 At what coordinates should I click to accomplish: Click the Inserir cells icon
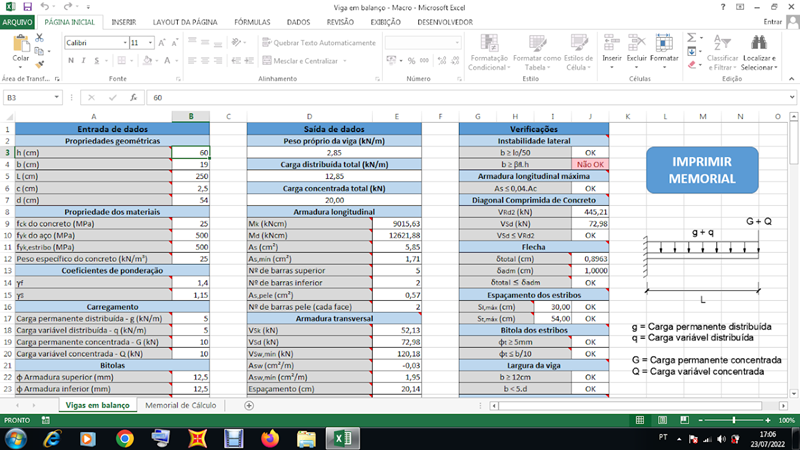(x=612, y=43)
